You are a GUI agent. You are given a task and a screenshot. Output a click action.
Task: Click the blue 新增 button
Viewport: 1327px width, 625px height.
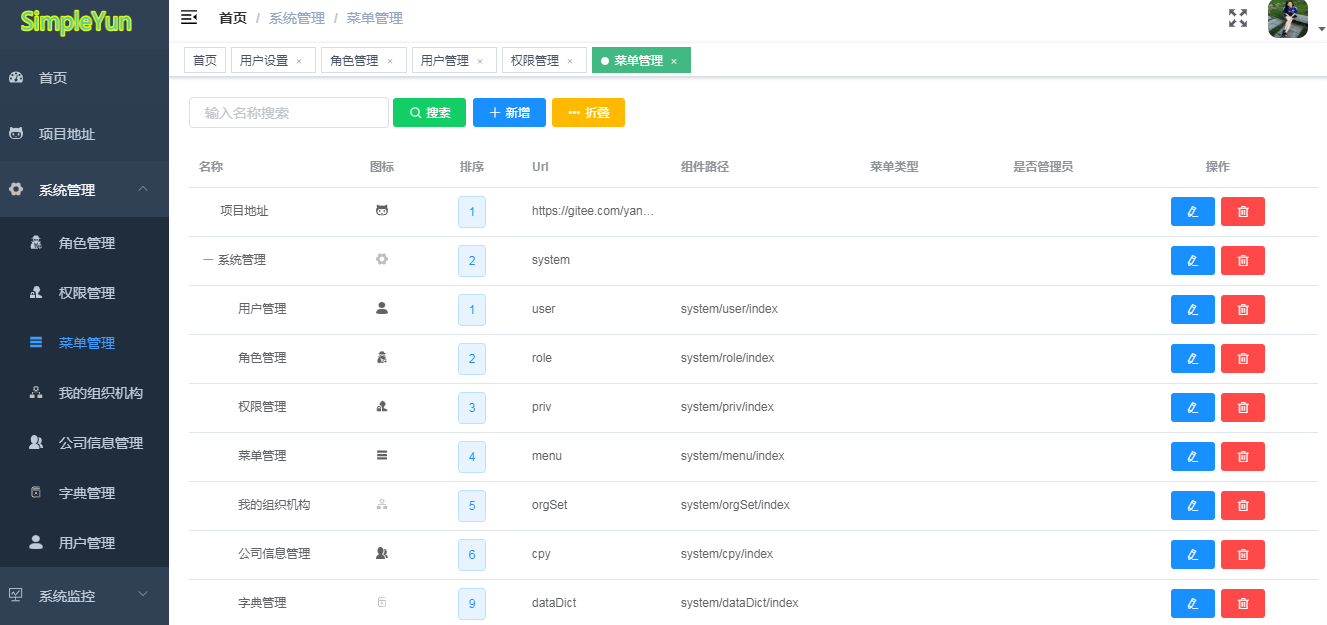click(509, 113)
